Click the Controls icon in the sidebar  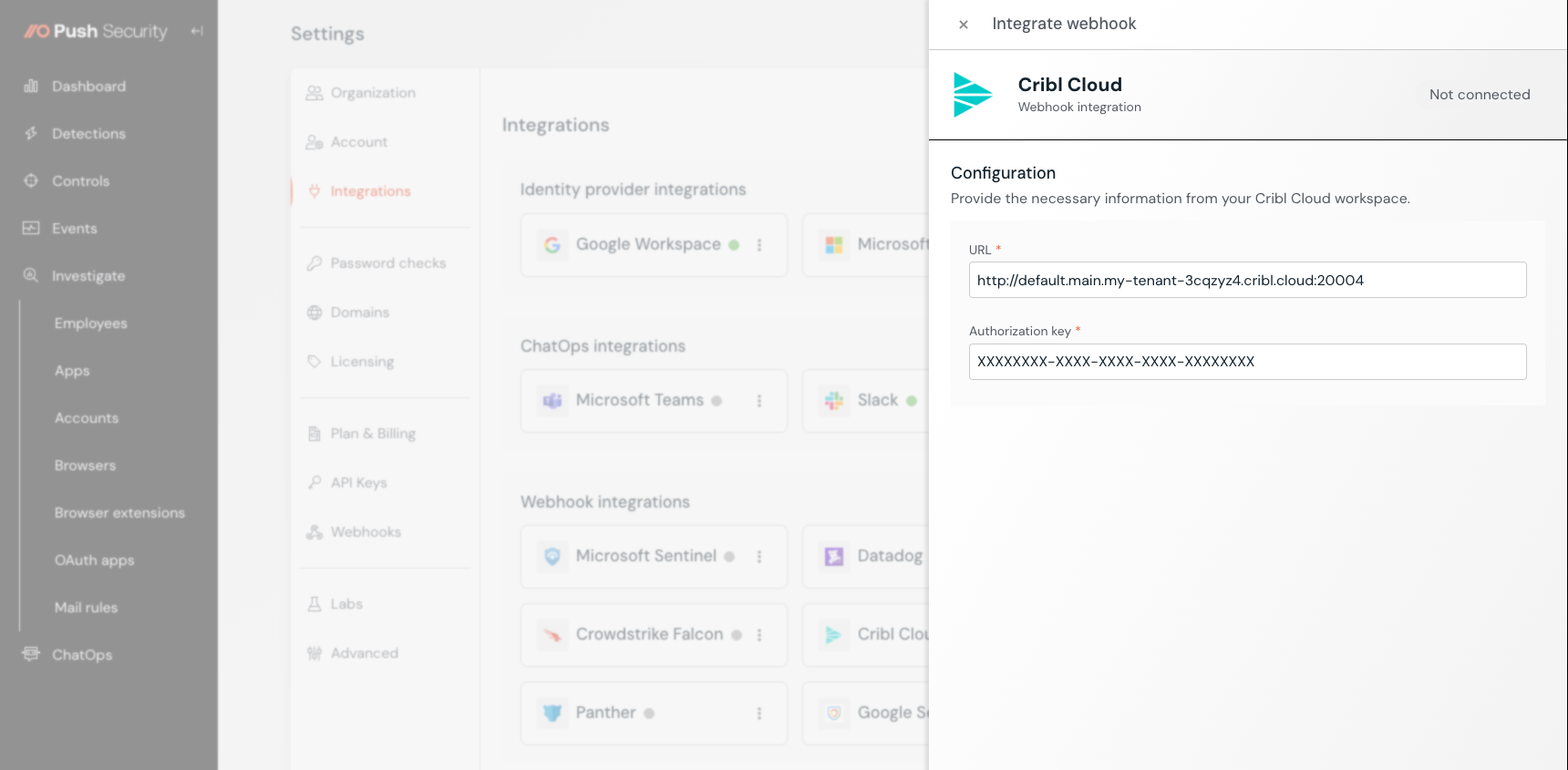click(31, 180)
